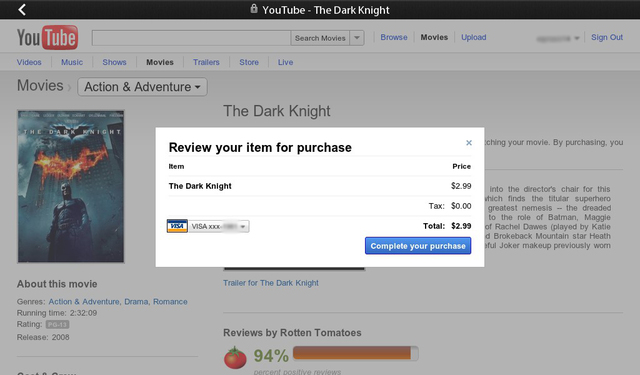Switch to the Live tab
Screen dimensions: 640x375
pyautogui.click(x=285, y=62)
